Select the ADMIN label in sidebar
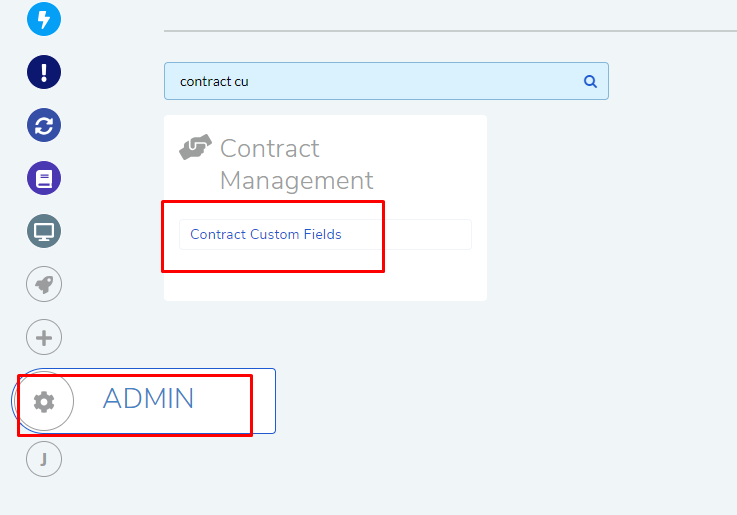The image size is (737, 515). pyautogui.click(x=148, y=398)
